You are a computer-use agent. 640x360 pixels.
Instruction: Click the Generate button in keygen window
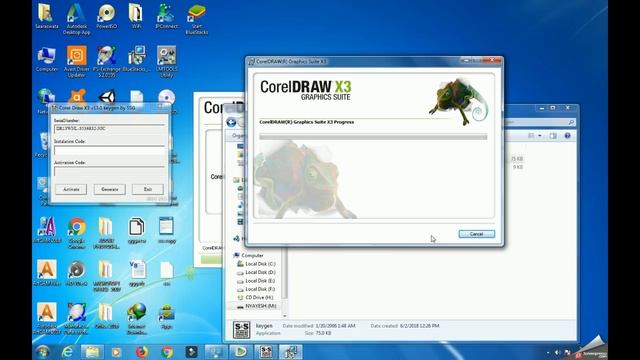[109, 189]
